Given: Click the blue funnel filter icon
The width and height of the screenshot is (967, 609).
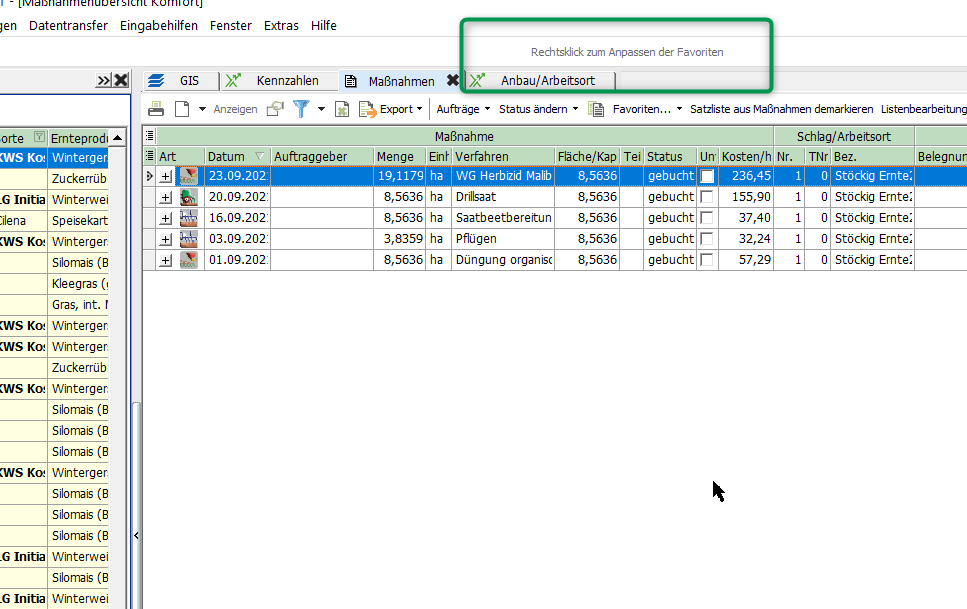Looking at the screenshot, I should [300, 109].
